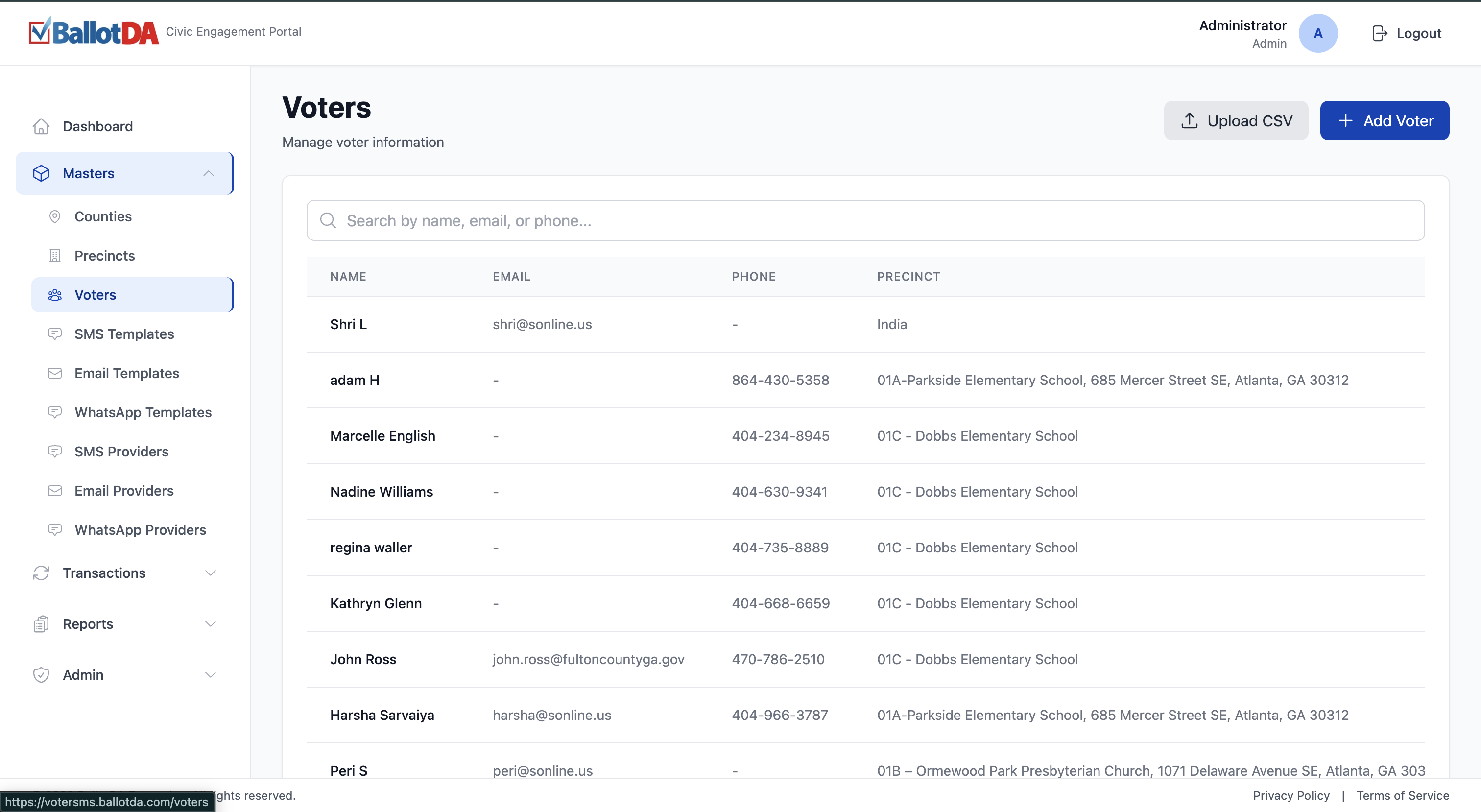Click the NAME column header

pyautogui.click(x=348, y=276)
